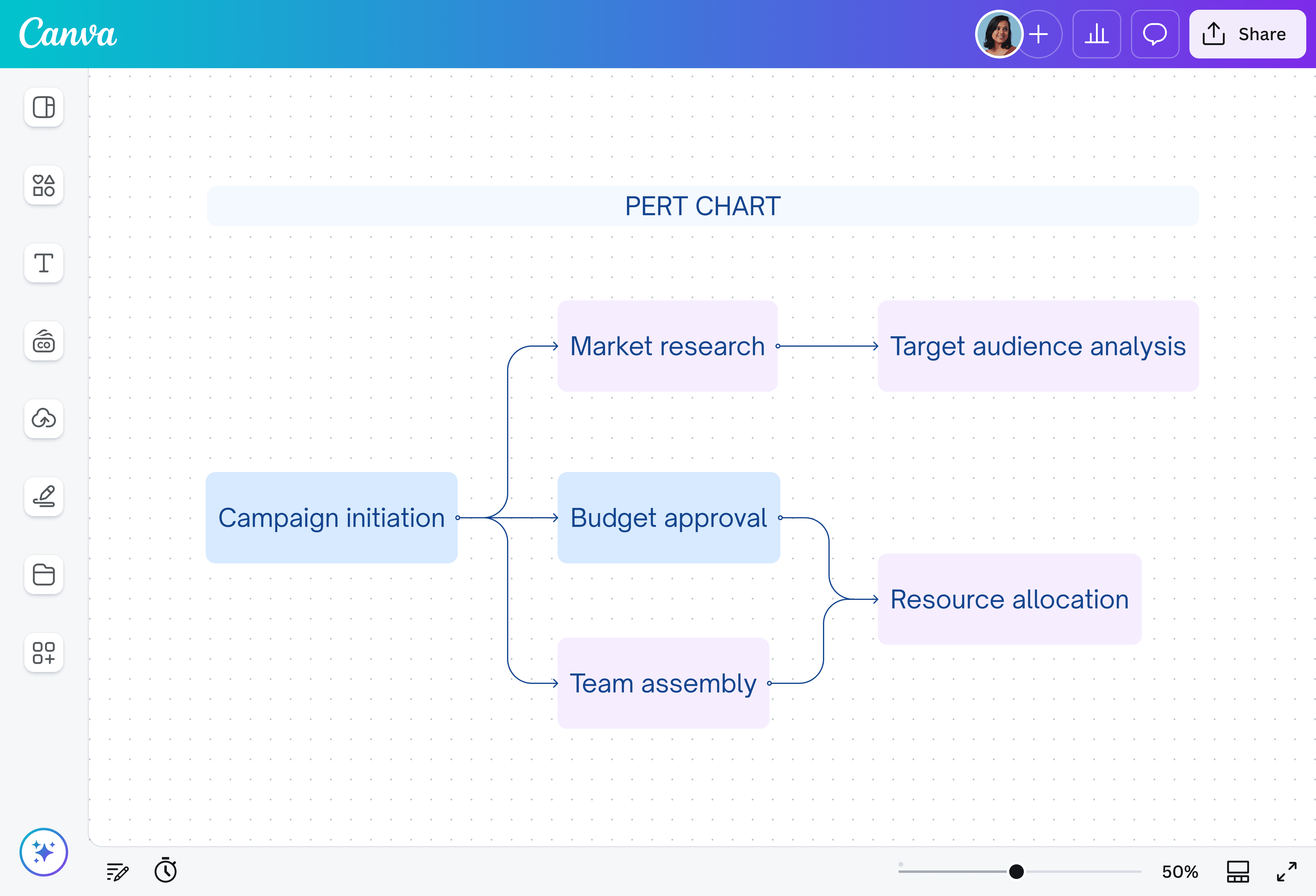Open the Canva AI assistant
The height and width of the screenshot is (896, 1316).
tap(44, 851)
